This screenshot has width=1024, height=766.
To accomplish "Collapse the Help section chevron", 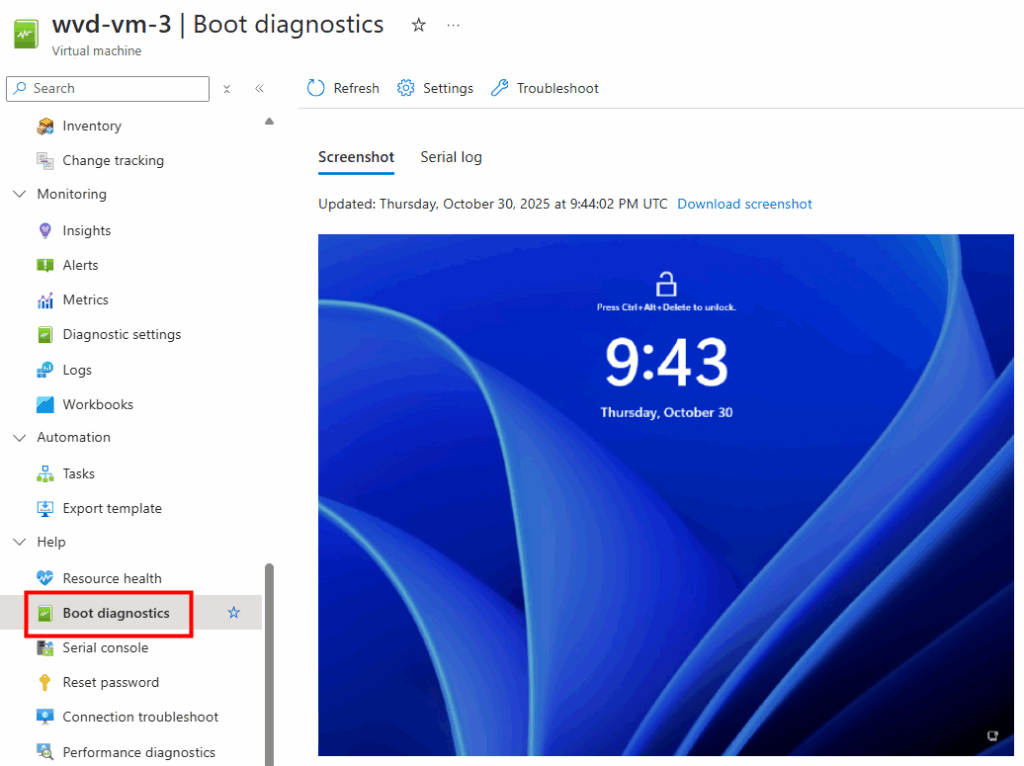I will coord(19,542).
